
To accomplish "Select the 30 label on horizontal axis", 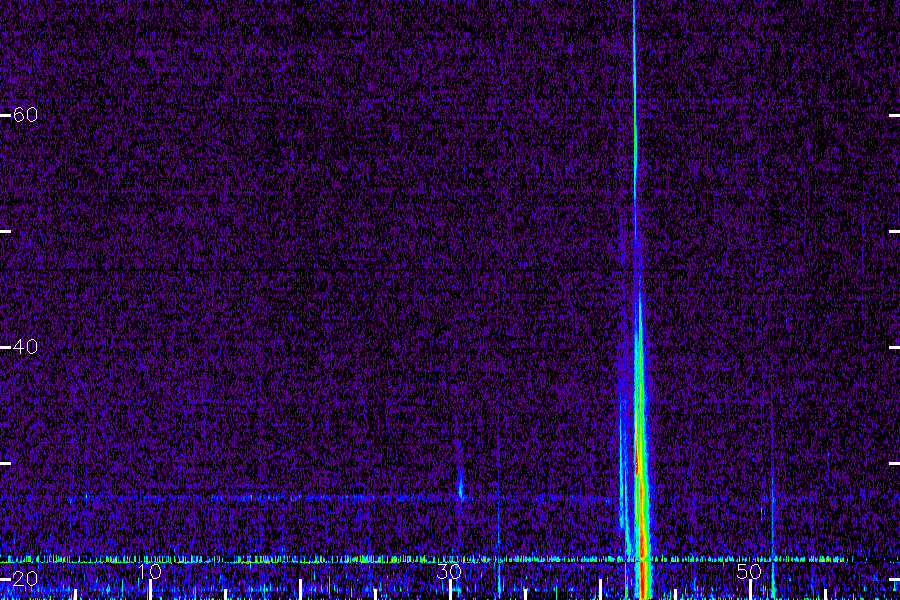I will pyautogui.click(x=449, y=571).
